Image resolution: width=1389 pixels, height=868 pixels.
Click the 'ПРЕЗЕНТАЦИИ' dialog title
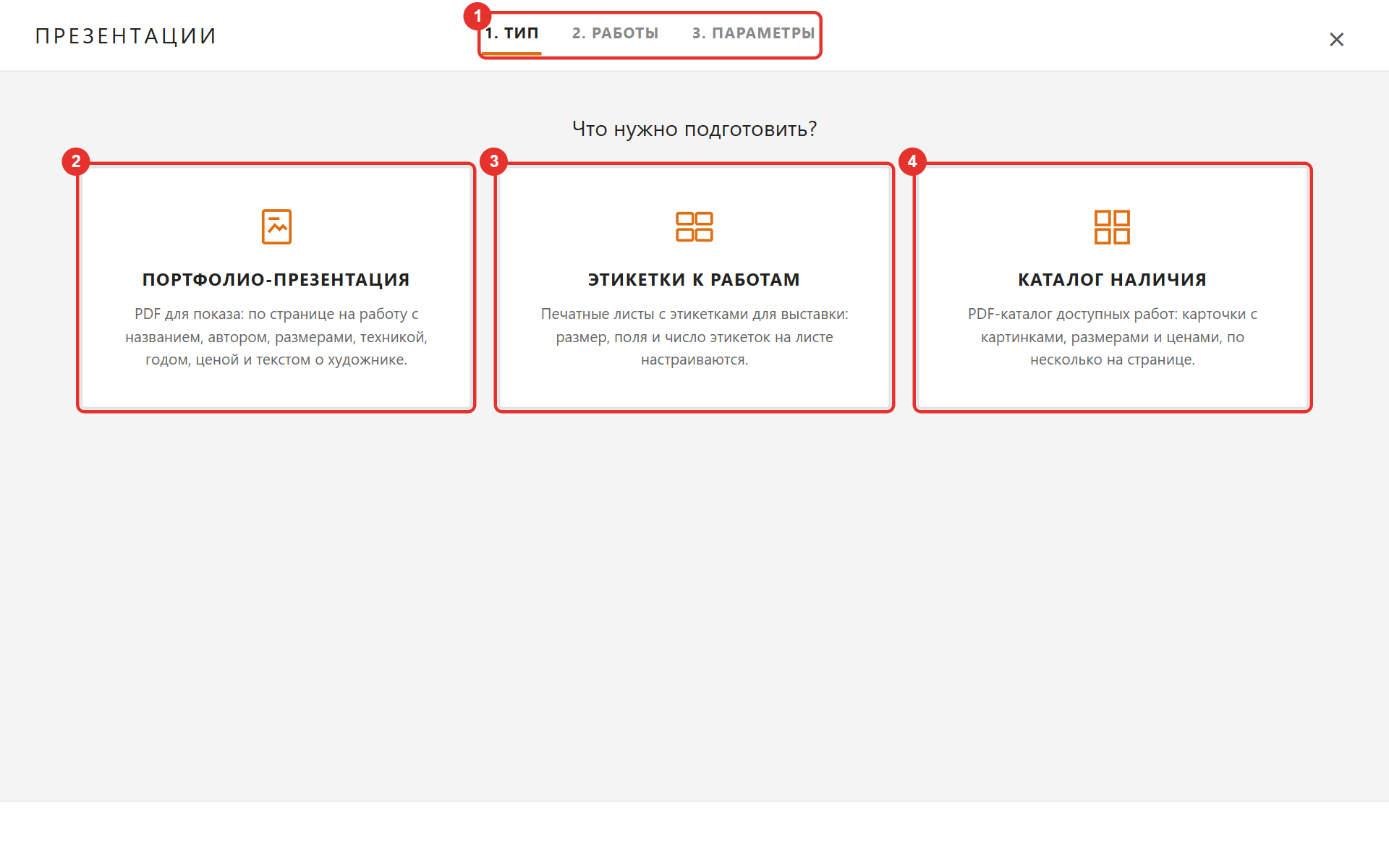tap(127, 36)
